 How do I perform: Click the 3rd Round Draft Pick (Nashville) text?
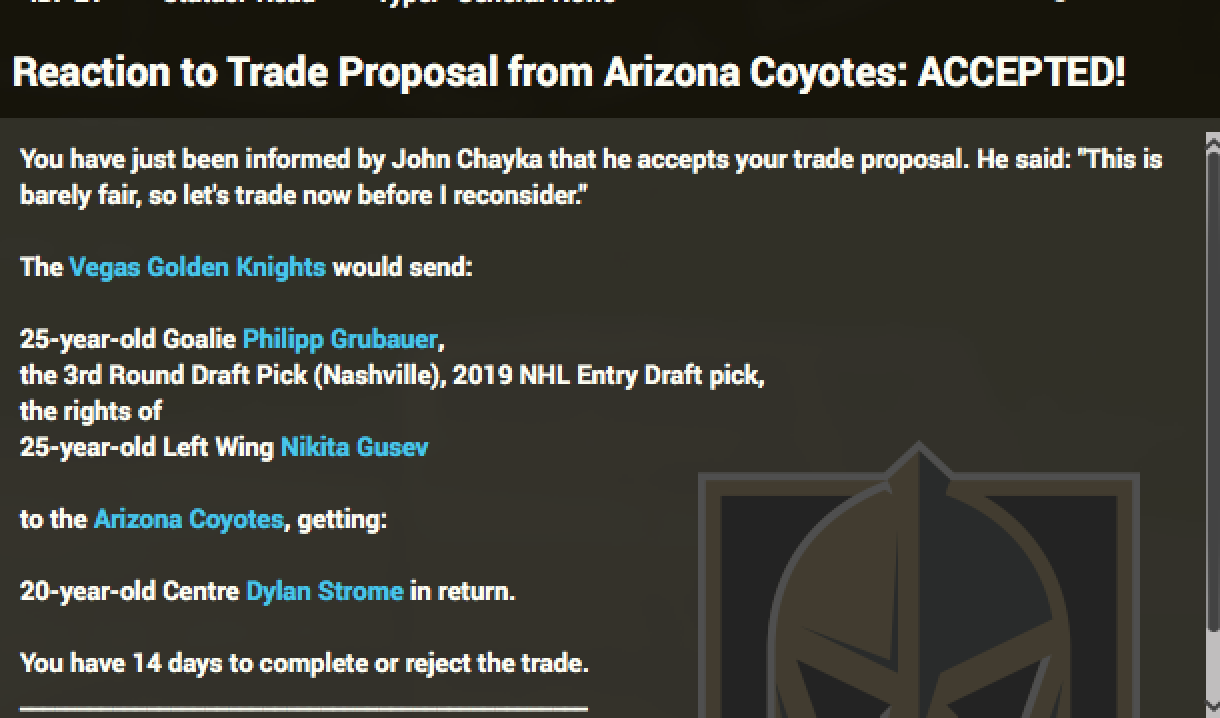[231, 375]
